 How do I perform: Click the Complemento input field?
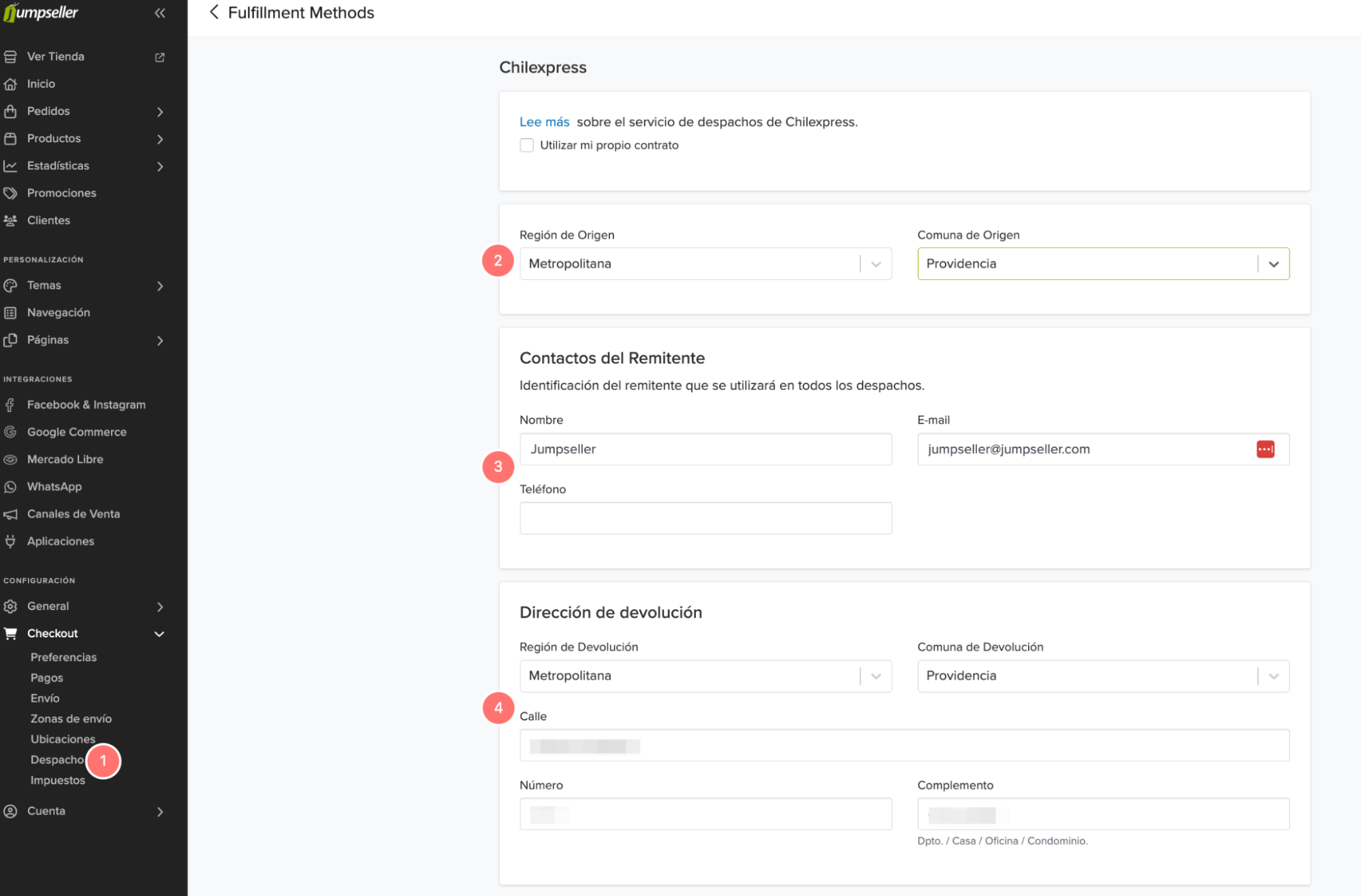click(1103, 814)
